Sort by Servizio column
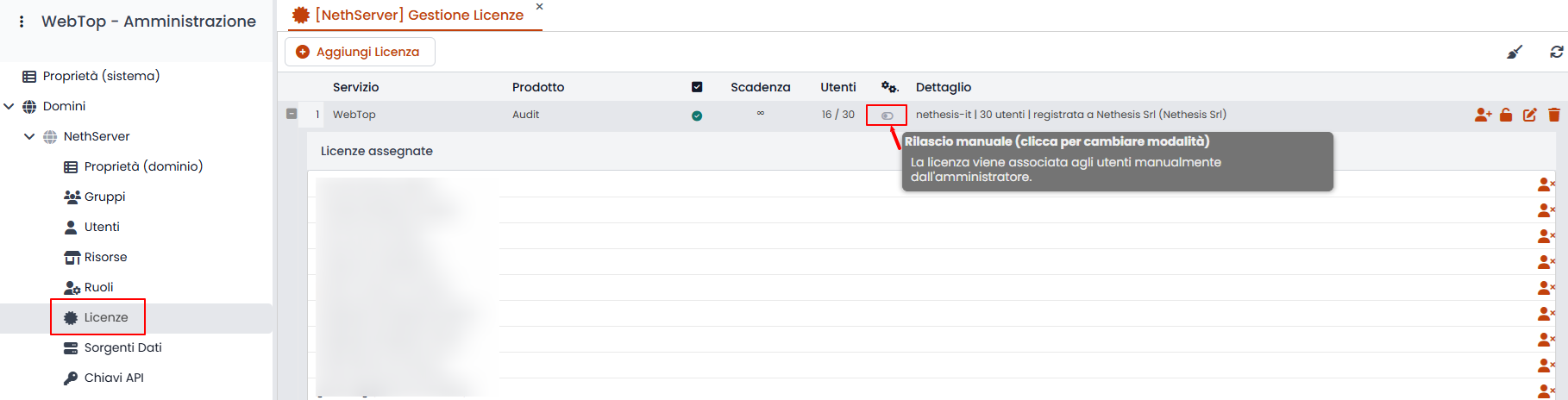 [355, 87]
